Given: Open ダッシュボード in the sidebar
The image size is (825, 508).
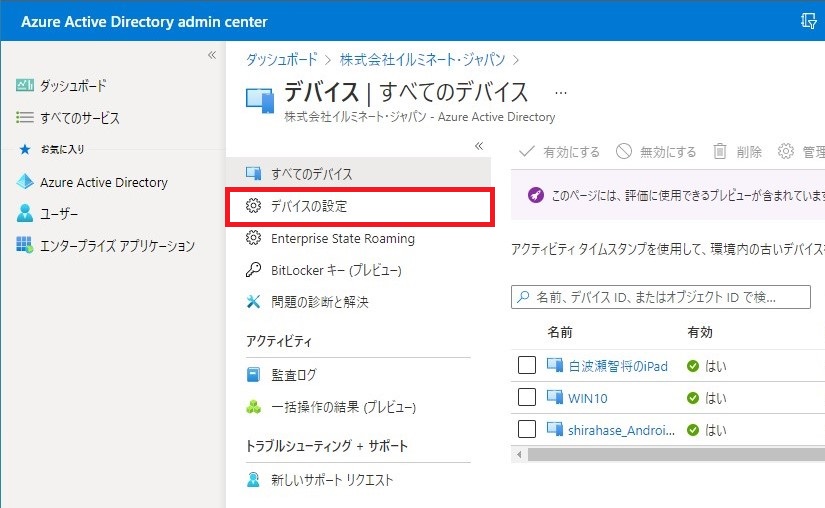Looking at the screenshot, I should pos(73,86).
